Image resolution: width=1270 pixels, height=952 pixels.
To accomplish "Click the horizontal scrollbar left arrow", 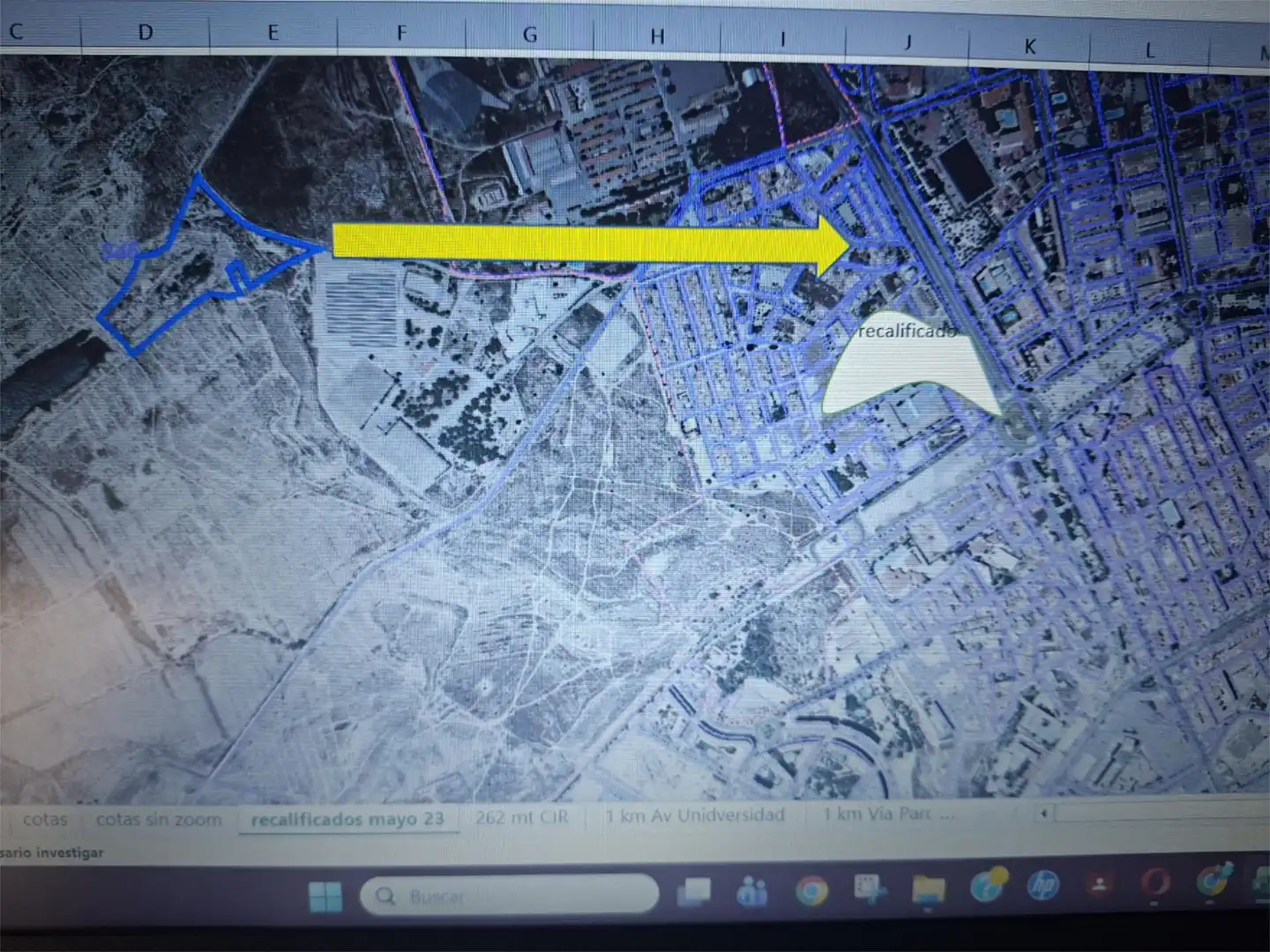I will (x=1044, y=813).
